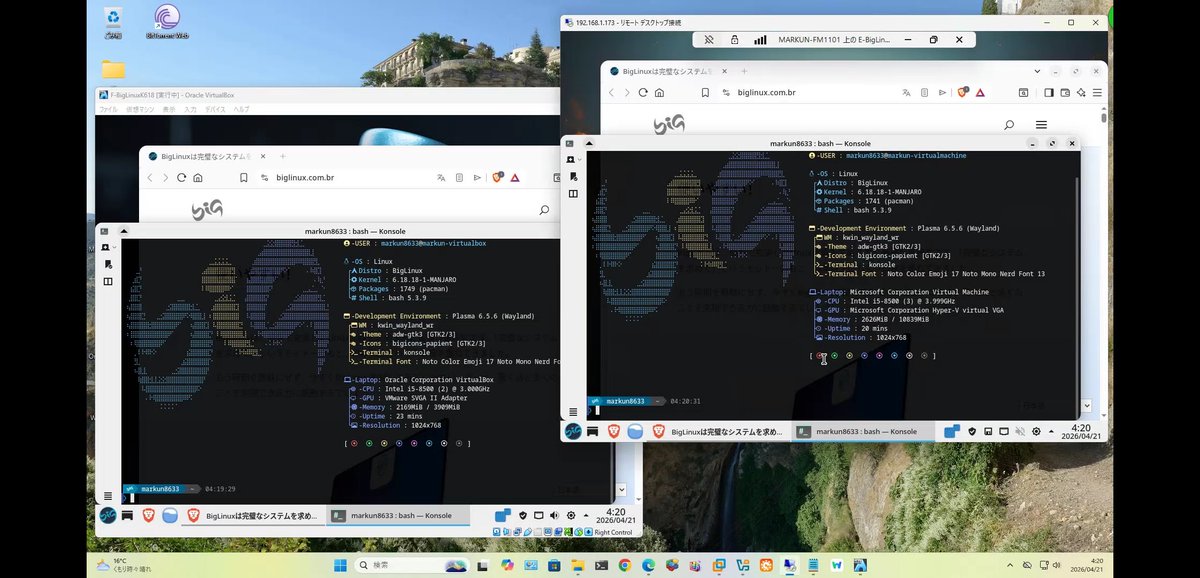Open the hamburger menu in remote Konsole
The height and width of the screenshot is (578, 1200).
pos(572,410)
